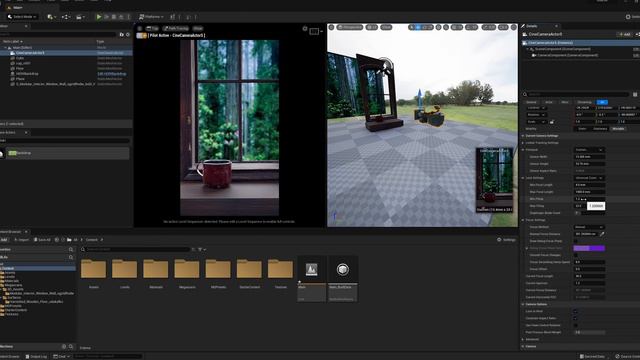640x360 pixels.
Task: Open the Filmback preset dropdown
Action: click(x=589, y=150)
